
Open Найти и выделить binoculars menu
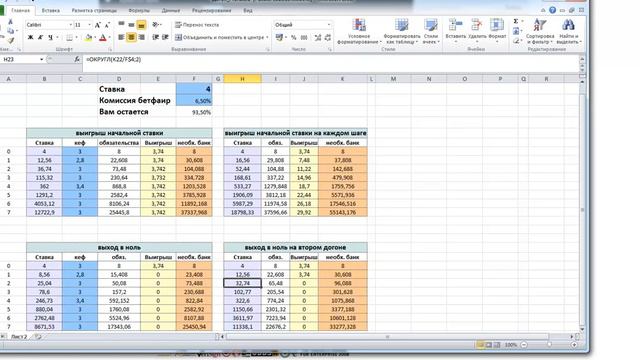coord(568,31)
